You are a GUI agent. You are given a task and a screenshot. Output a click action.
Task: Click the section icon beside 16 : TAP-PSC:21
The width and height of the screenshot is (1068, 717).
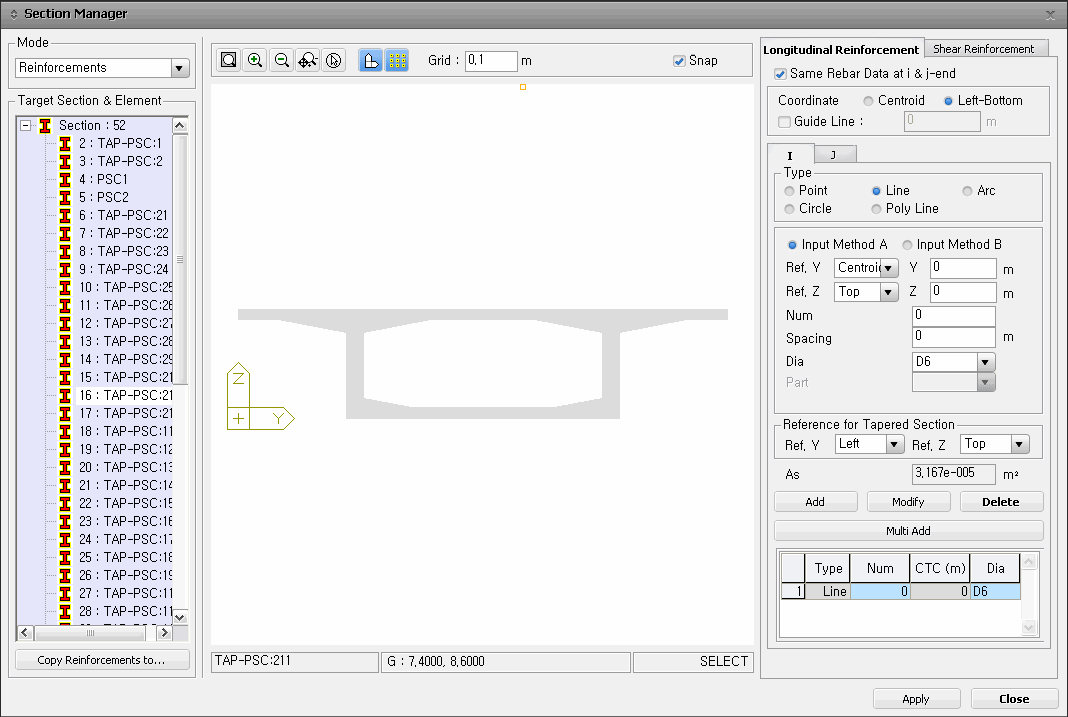tap(65, 395)
